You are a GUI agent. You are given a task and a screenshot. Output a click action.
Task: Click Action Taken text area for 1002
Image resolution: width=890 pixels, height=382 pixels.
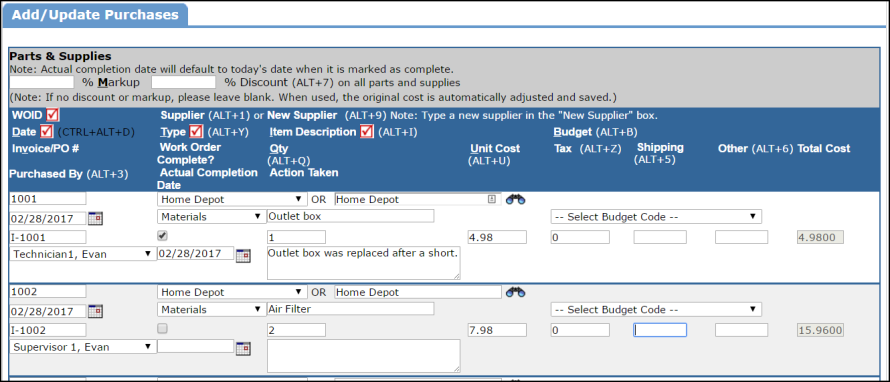pos(363,356)
